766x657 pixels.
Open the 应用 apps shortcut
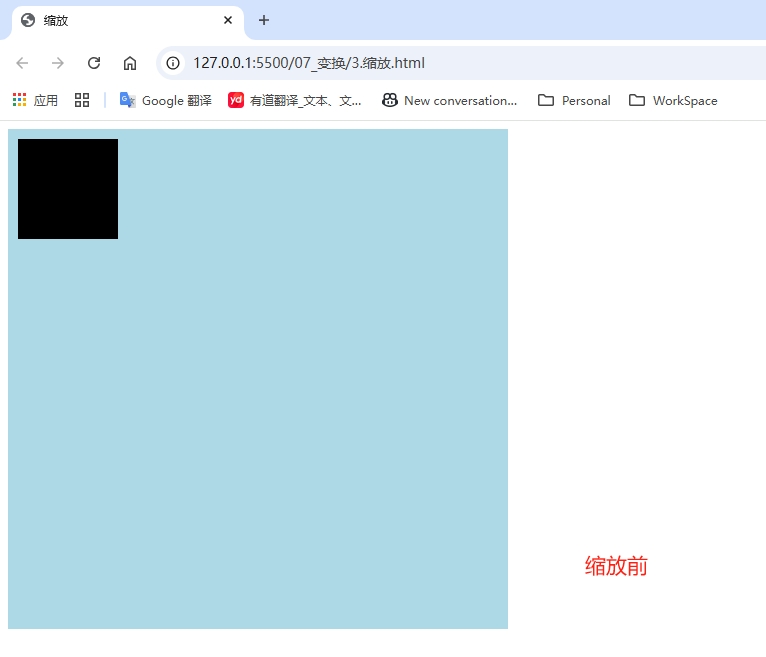(x=35, y=100)
